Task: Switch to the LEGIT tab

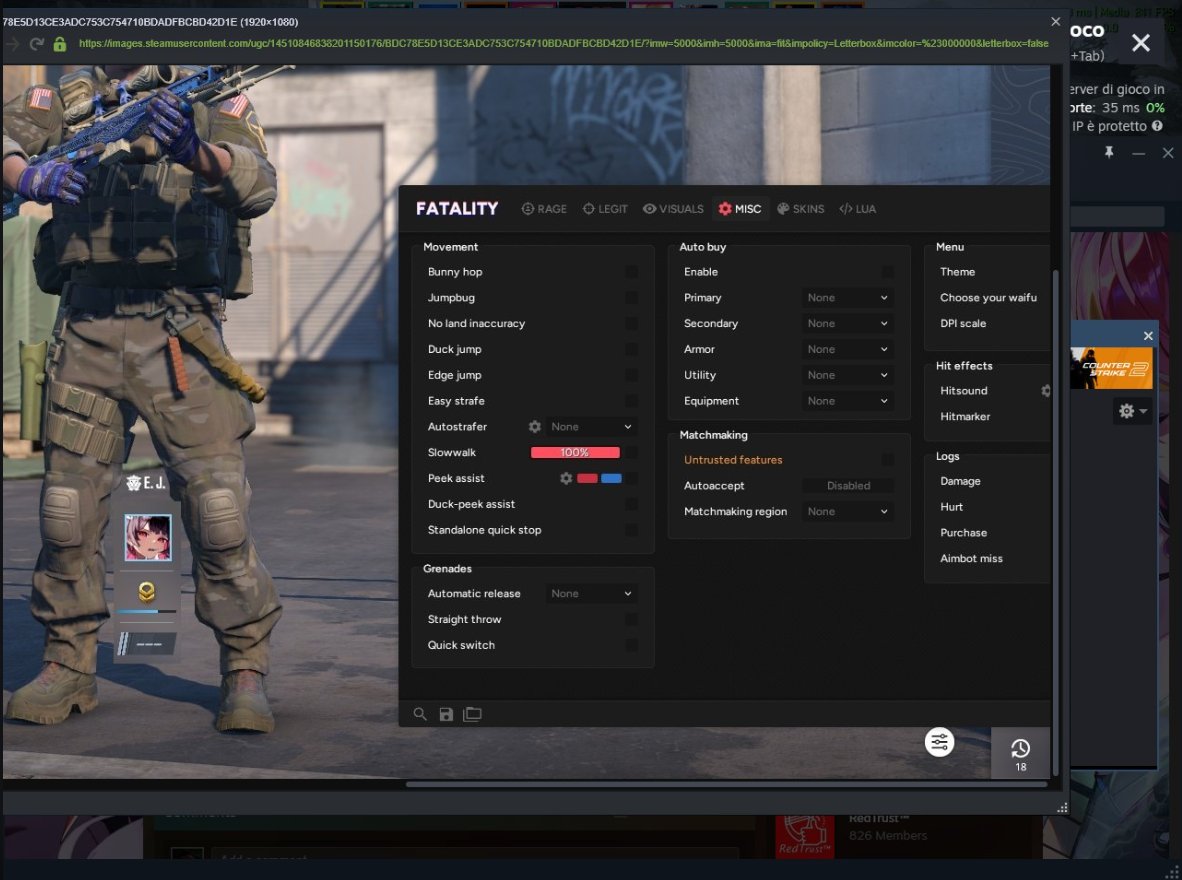Action: [x=605, y=209]
